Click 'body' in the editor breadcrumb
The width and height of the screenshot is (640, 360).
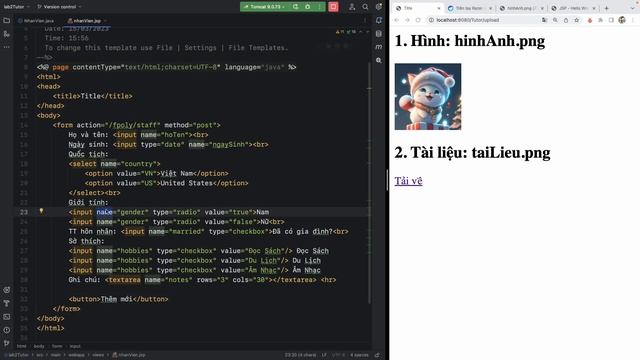point(39,346)
